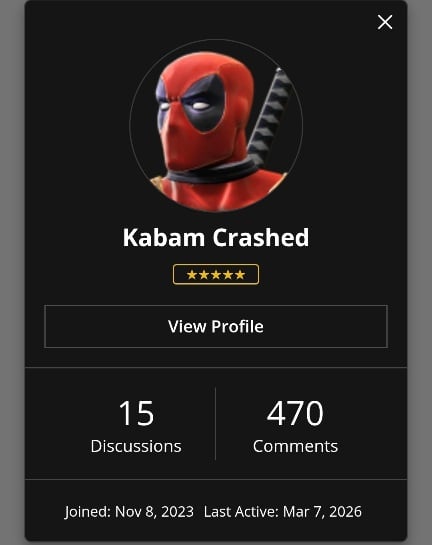Click the last star in rank badge

(x=240, y=275)
